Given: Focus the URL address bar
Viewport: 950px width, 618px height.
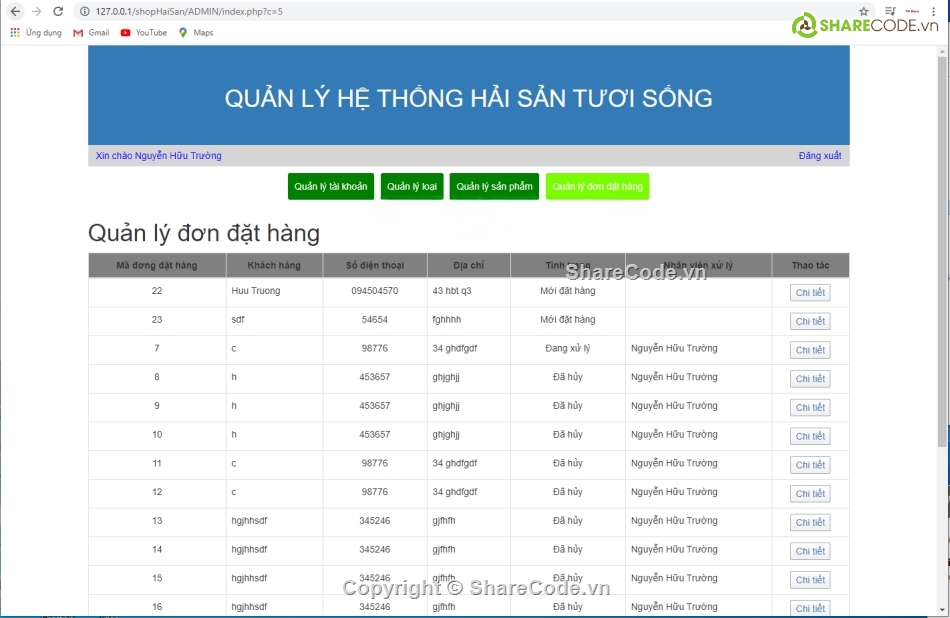Looking at the screenshot, I should tap(473, 12).
